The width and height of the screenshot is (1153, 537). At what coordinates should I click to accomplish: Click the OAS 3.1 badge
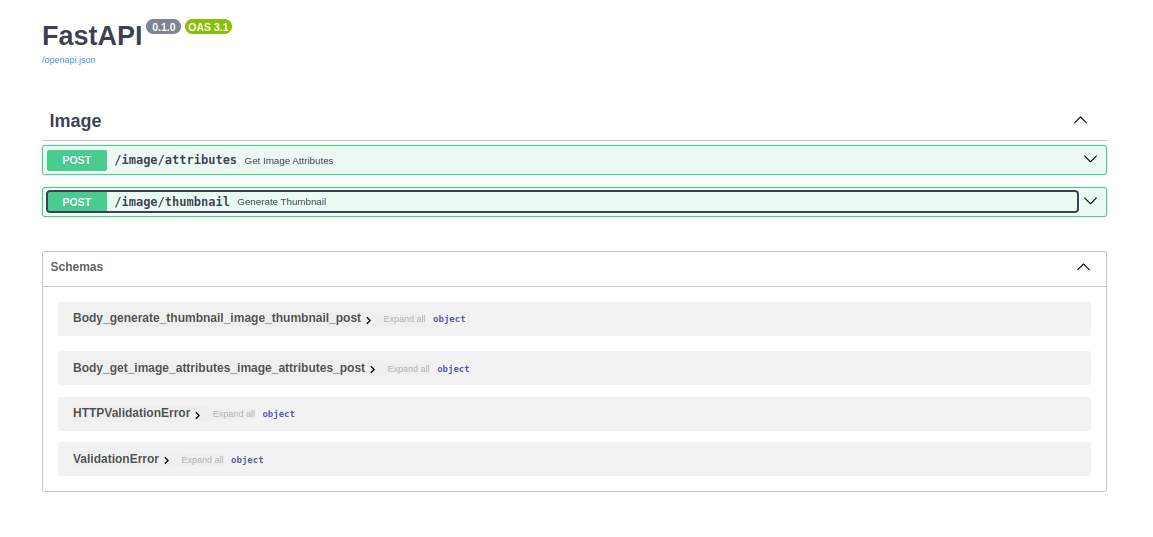click(x=208, y=26)
